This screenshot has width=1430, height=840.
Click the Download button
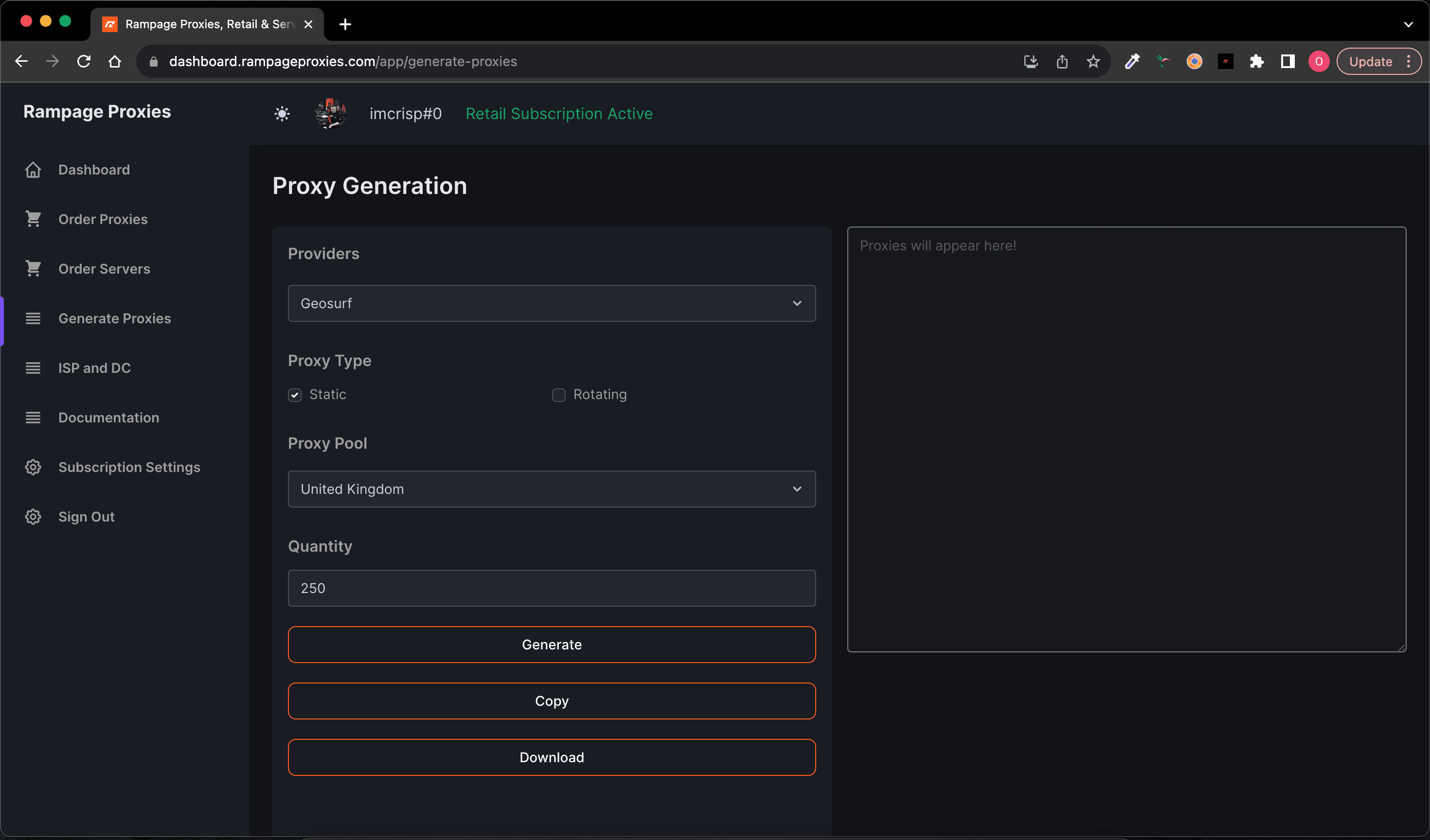click(x=552, y=757)
